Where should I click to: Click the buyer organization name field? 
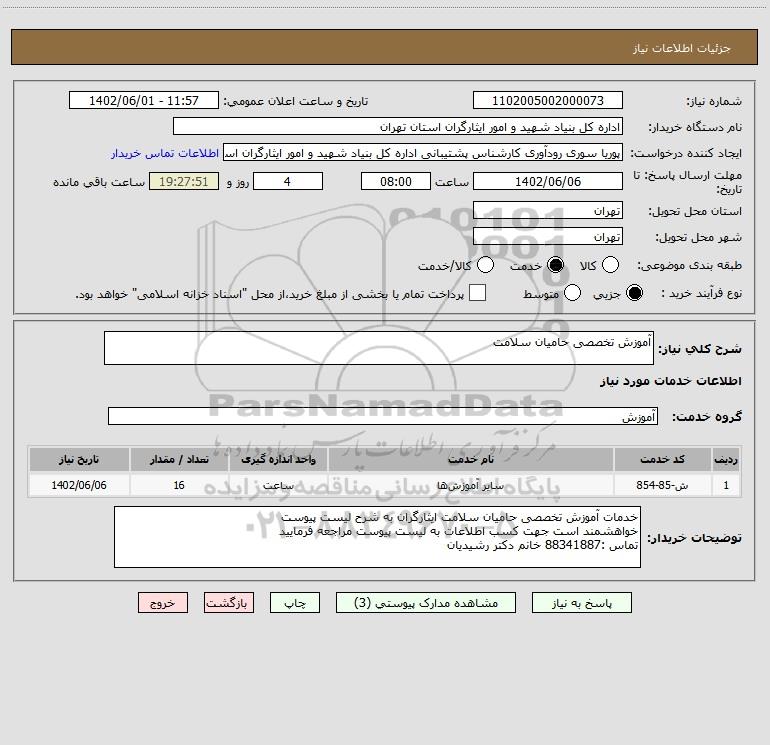coord(398,126)
